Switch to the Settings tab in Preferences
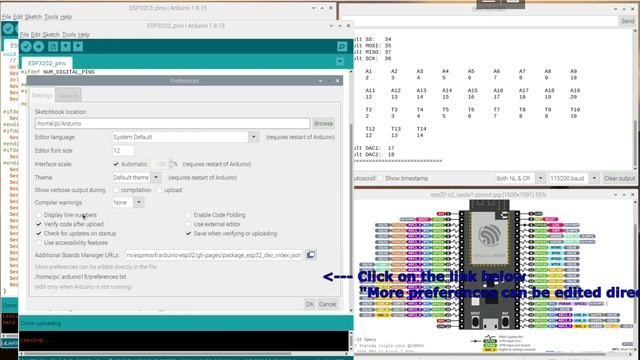This screenshot has height=360, width=640. click(42, 96)
